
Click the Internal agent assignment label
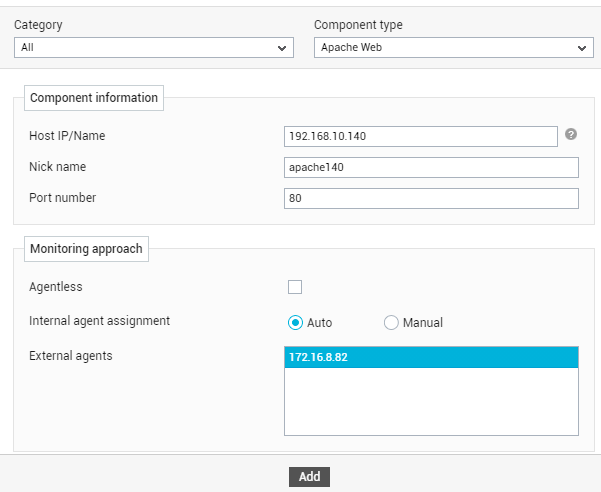click(x=99, y=321)
